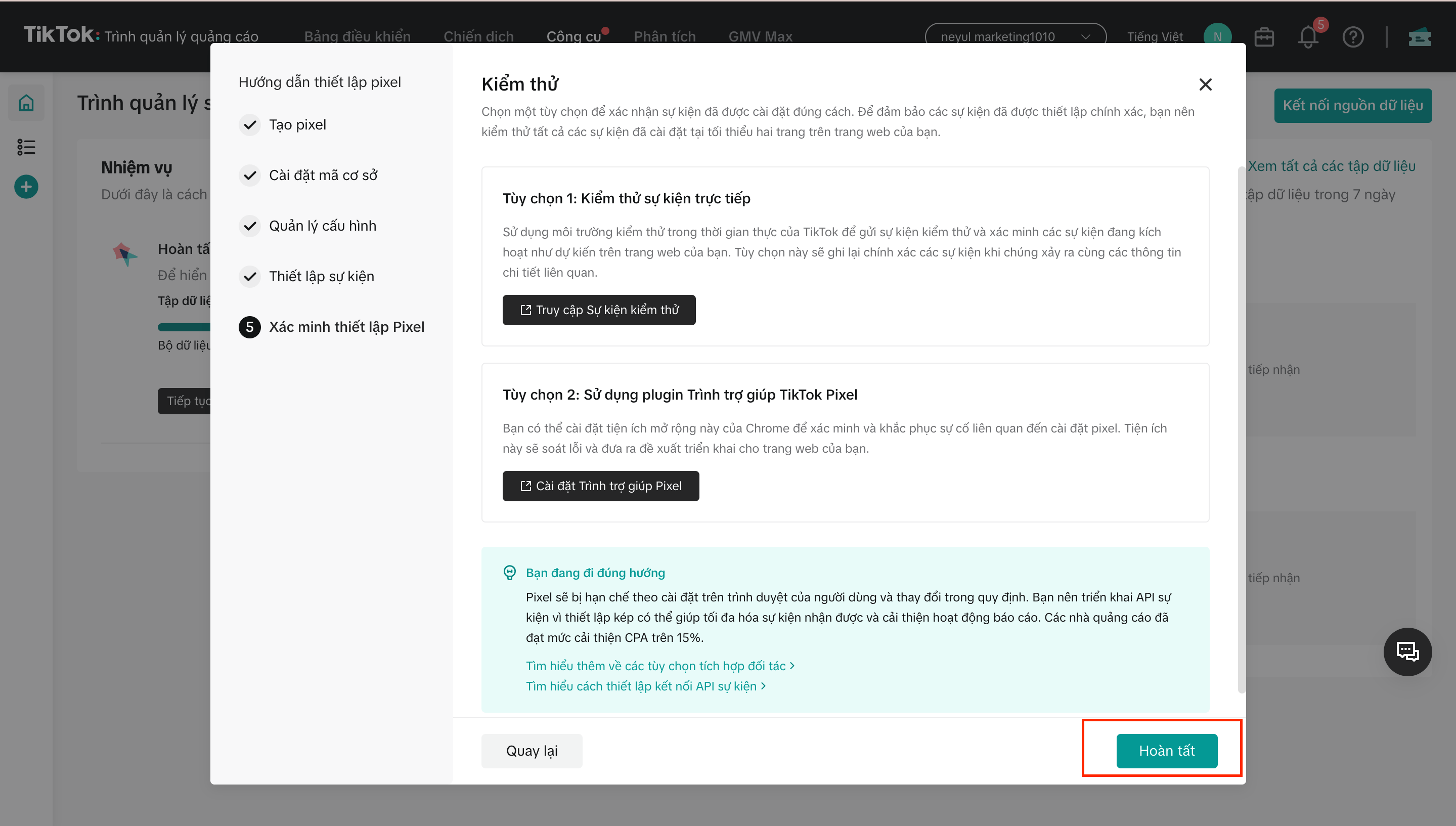The image size is (1456, 826).
Task: Click the Kiểm thử heading
Action: point(519,84)
